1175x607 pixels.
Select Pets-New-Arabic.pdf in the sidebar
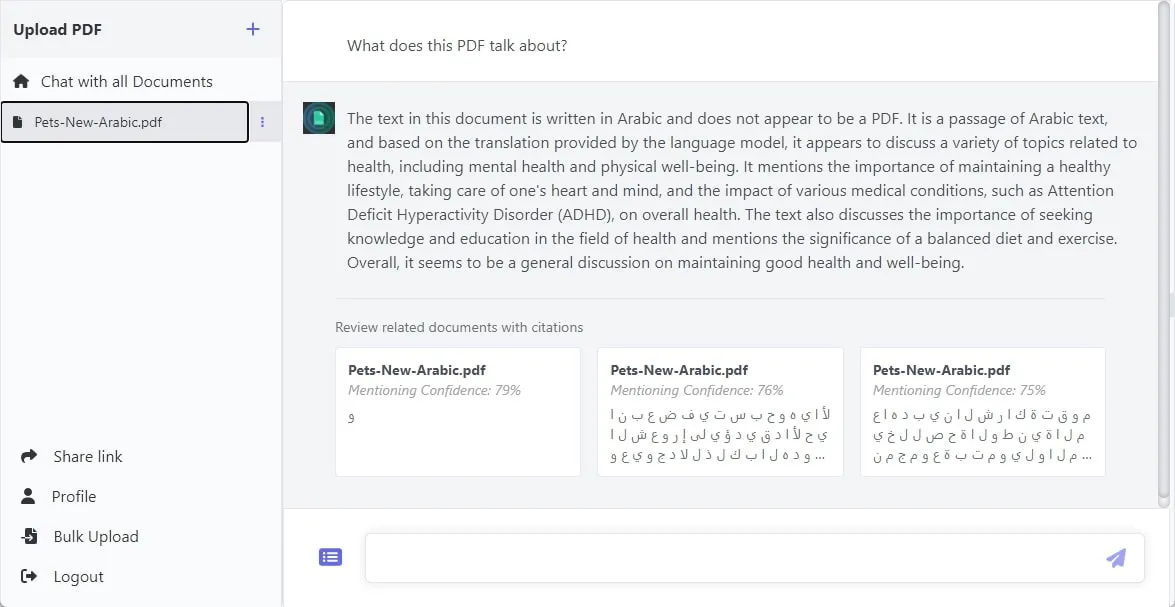[x=98, y=122]
